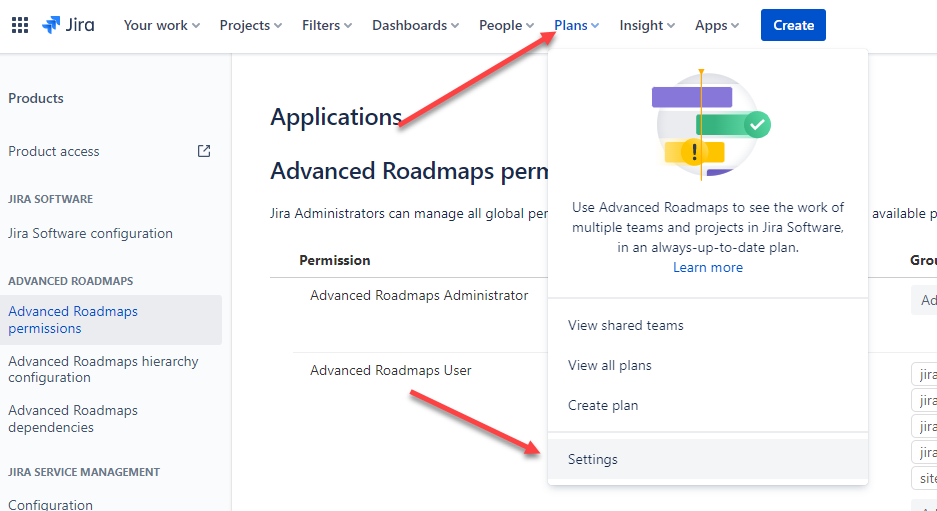The width and height of the screenshot is (937, 511).
Task: Open Settings in Plans menu
Action: [708, 460]
